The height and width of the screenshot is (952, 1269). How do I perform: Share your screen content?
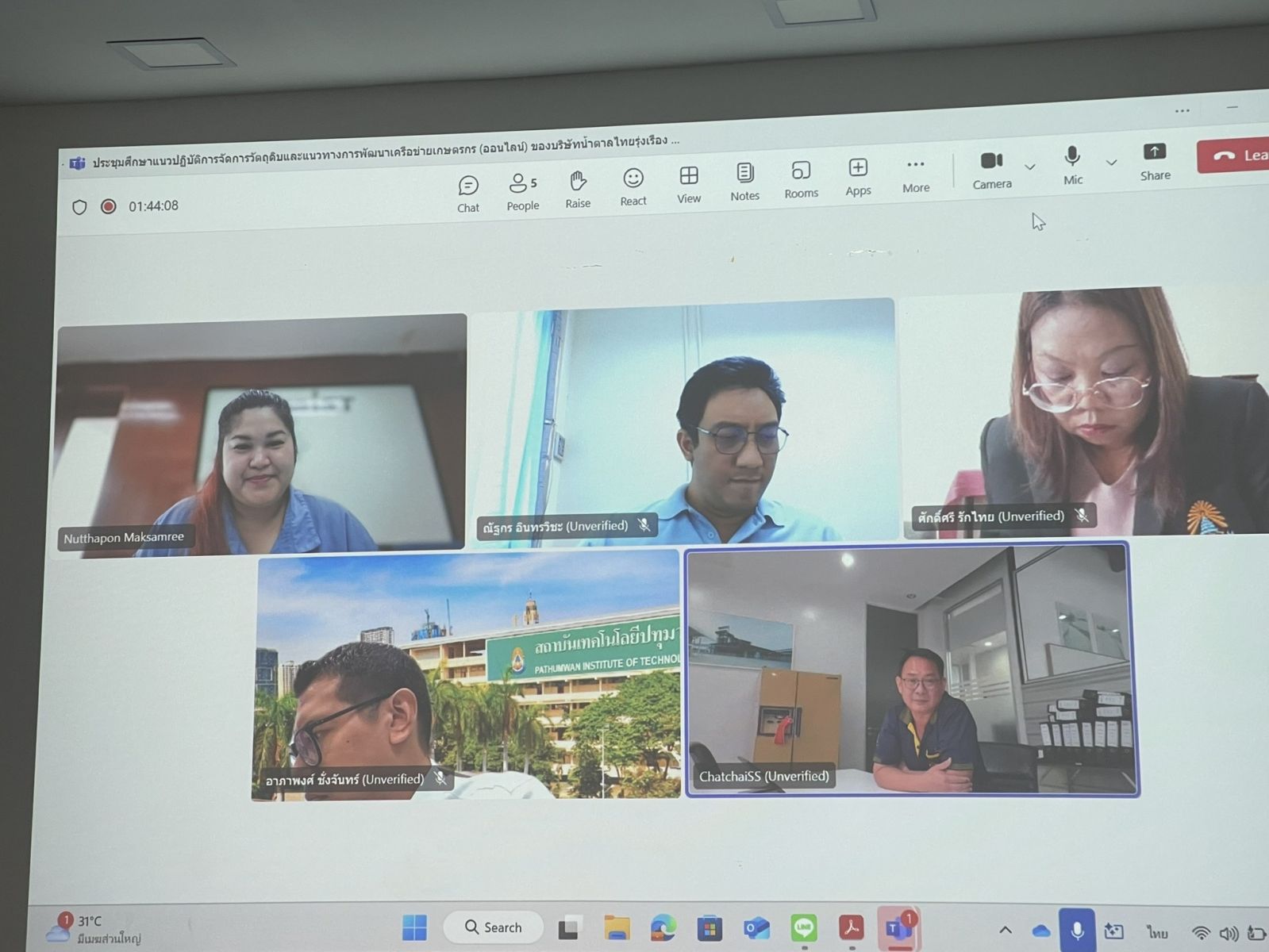[x=1155, y=160]
